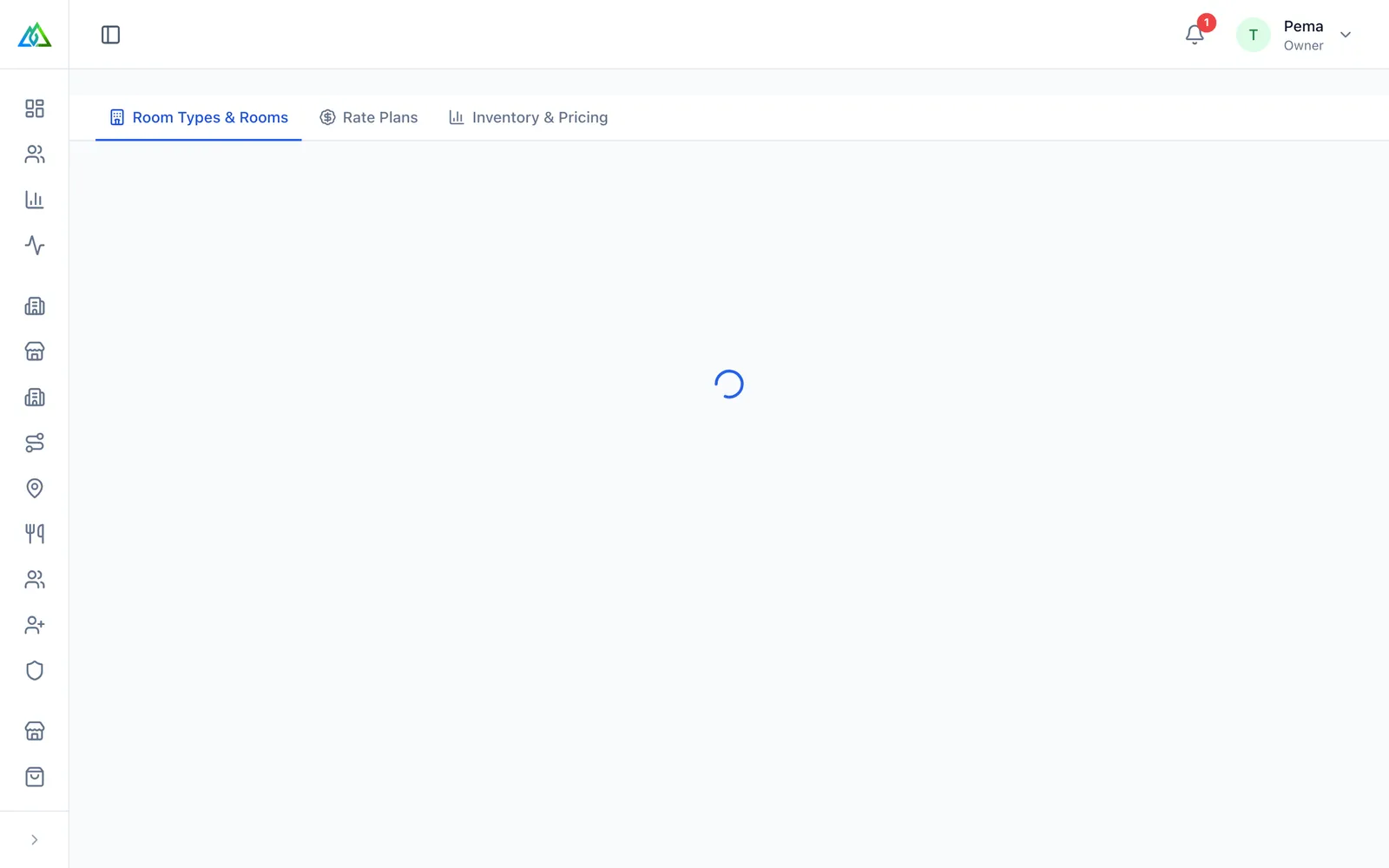Open the shopping bag sidebar icon

tap(35, 777)
